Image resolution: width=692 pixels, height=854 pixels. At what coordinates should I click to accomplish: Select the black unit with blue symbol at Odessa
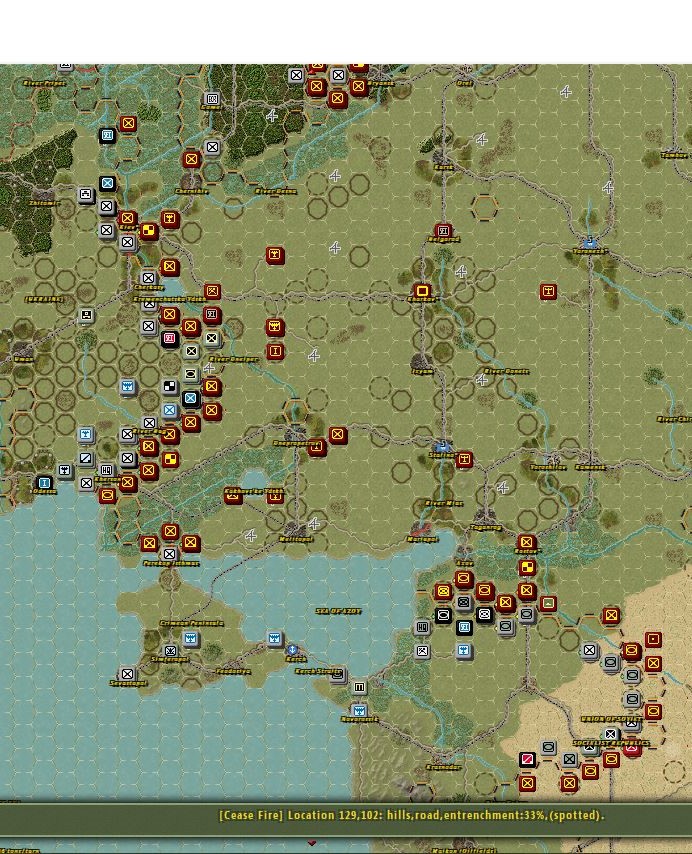coord(44,483)
